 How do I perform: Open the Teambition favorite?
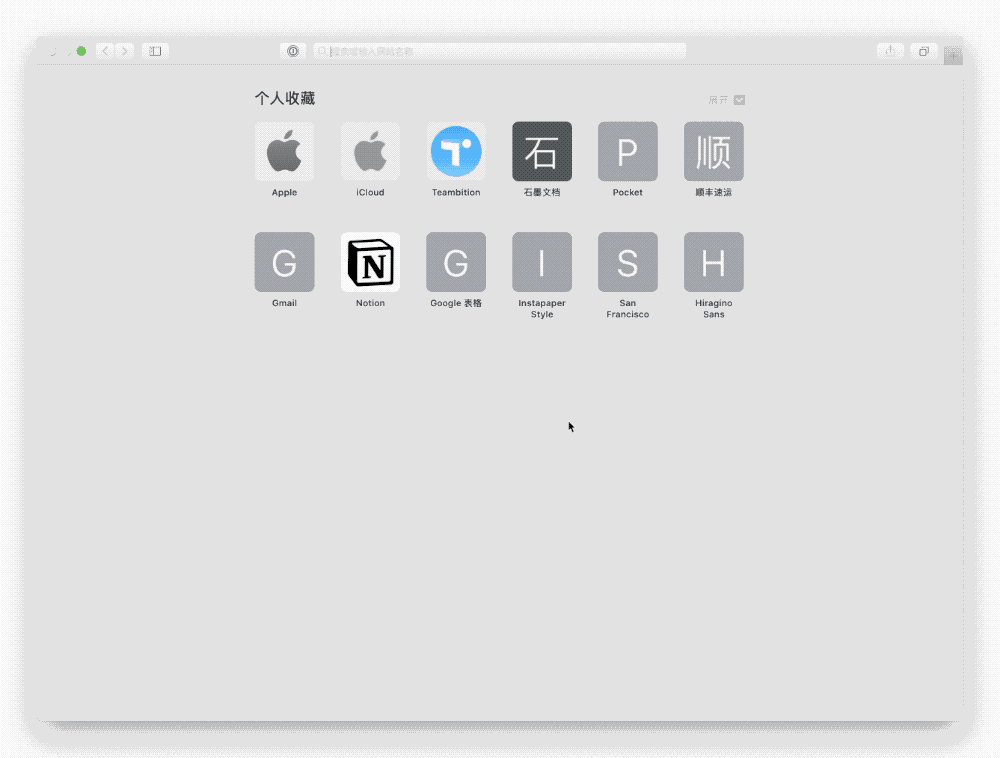pos(456,152)
